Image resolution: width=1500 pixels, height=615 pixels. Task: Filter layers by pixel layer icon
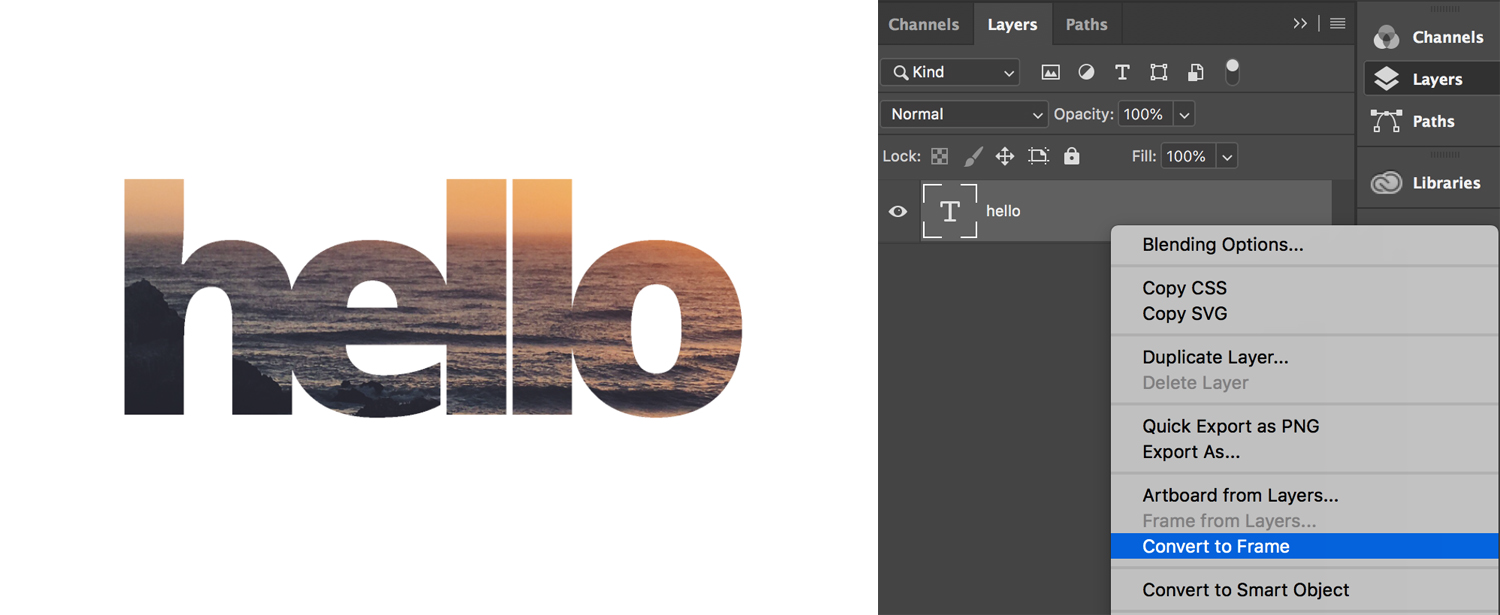(x=1050, y=72)
